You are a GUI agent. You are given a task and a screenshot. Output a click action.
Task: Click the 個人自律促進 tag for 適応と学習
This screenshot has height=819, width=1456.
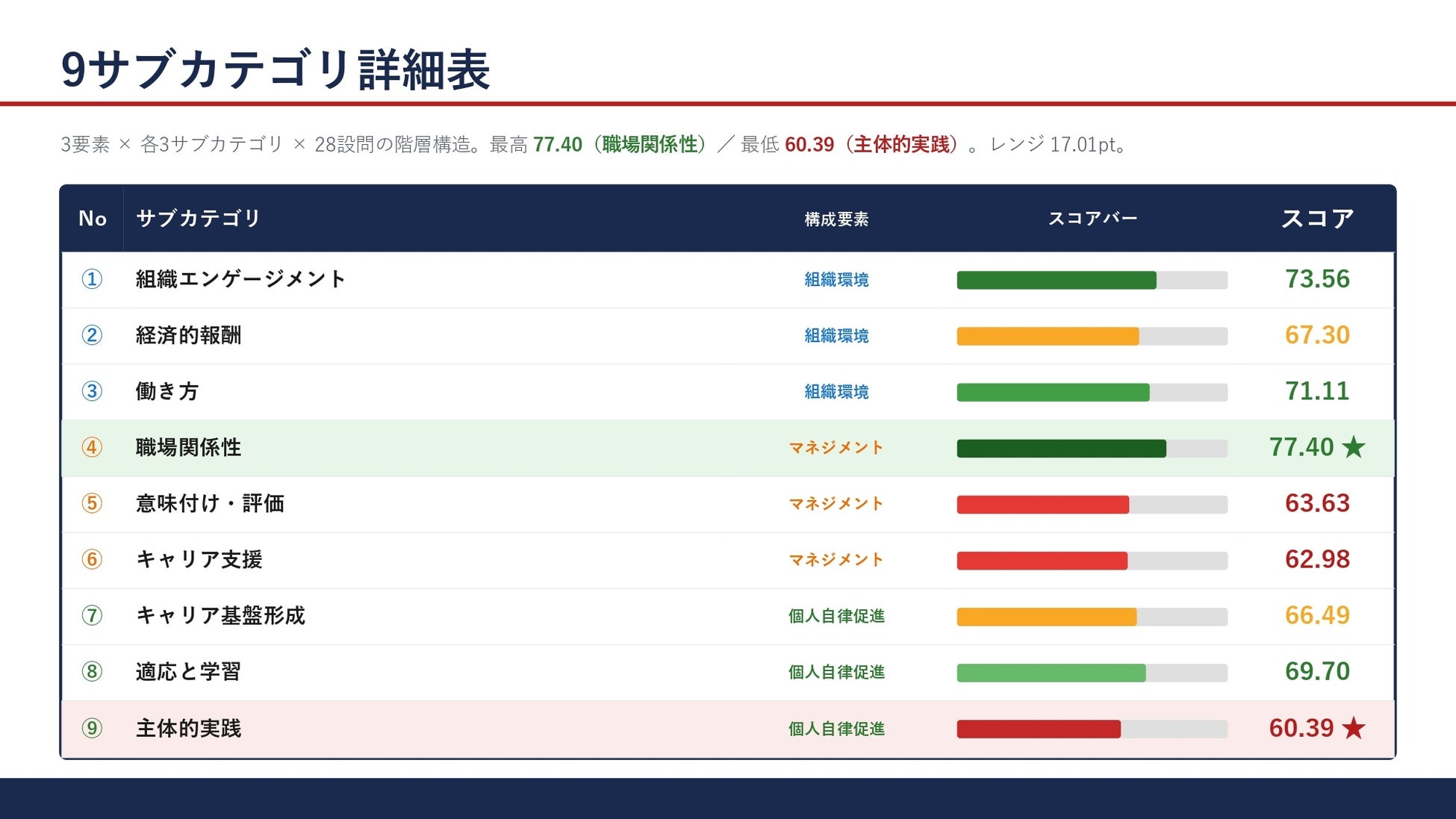click(836, 672)
